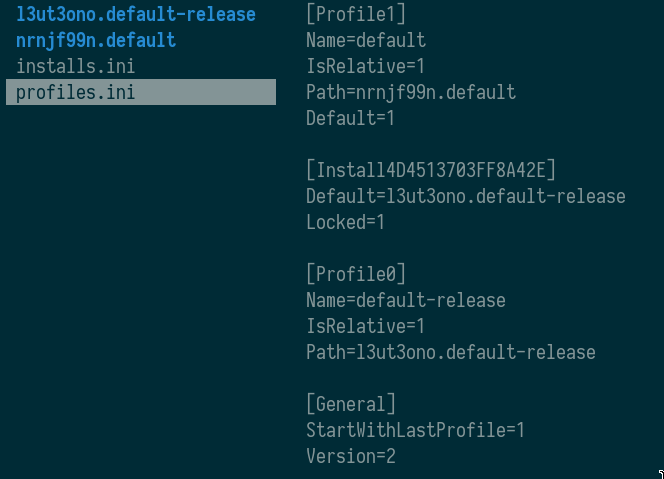
Task: Click the [Profile0] section header
Action: (x=356, y=274)
